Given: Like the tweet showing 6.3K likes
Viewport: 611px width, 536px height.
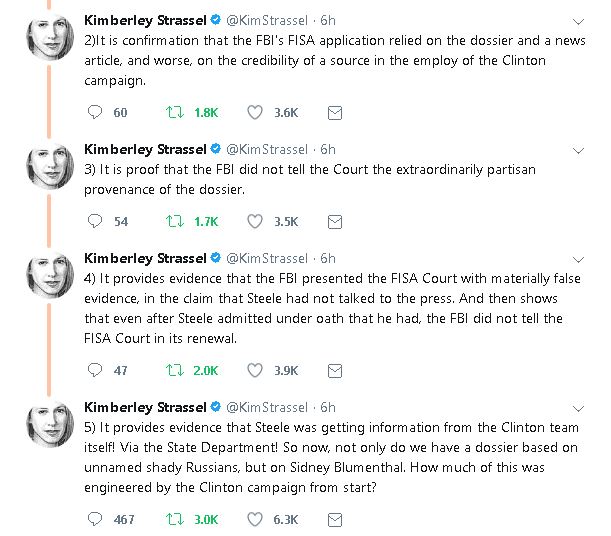Looking at the screenshot, I should (255, 519).
